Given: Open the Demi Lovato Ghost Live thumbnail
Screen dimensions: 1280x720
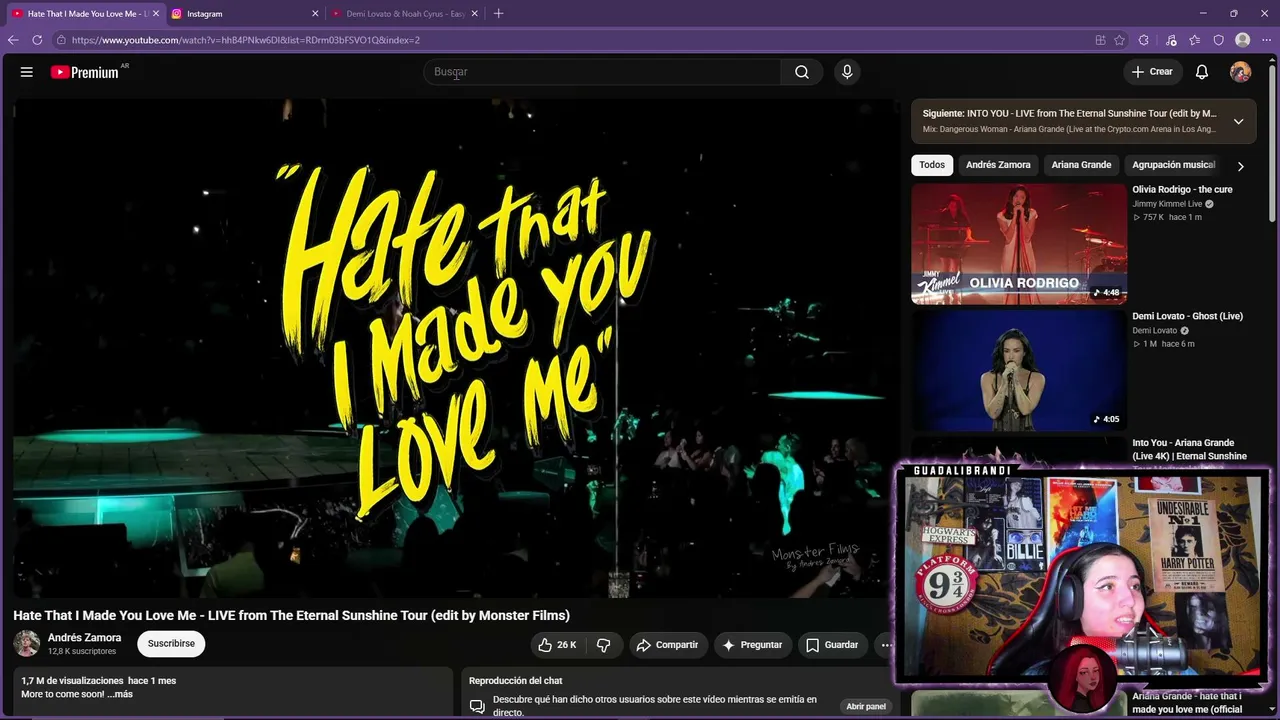Looking at the screenshot, I should point(1019,371).
